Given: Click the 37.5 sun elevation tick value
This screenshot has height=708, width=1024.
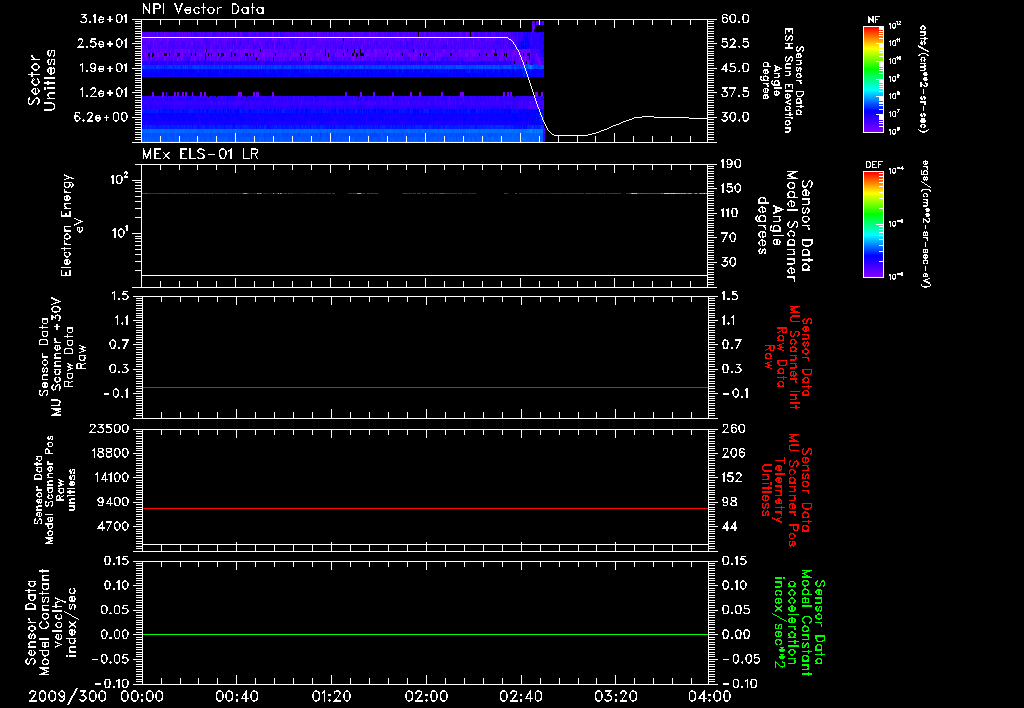Looking at the screenshot, I should point(735,93).
